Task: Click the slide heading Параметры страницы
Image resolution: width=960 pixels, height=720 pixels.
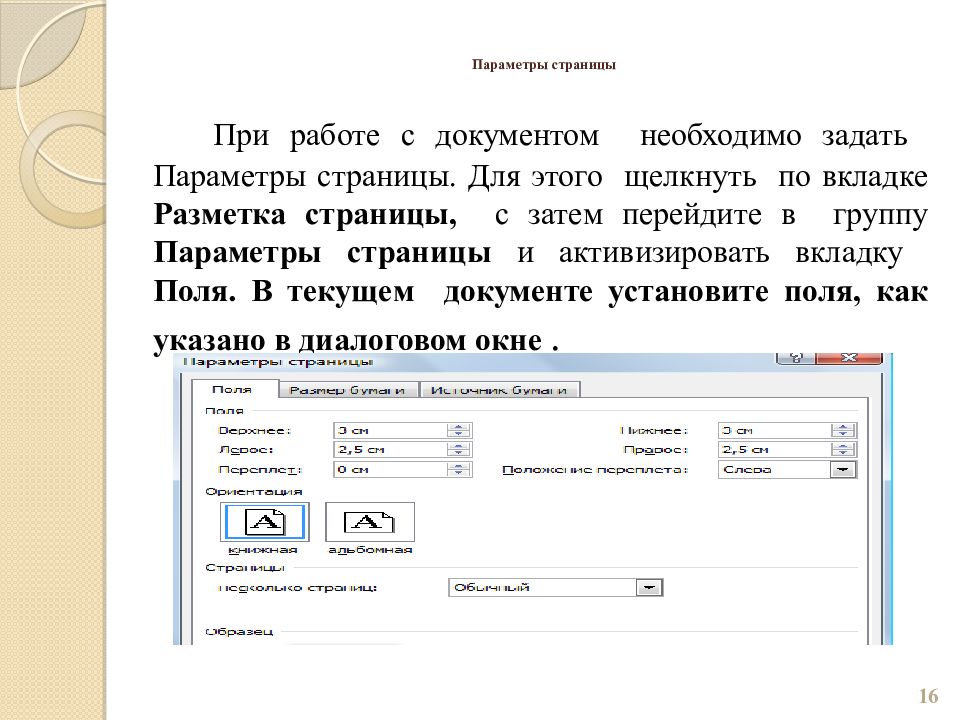Action: 544,65
